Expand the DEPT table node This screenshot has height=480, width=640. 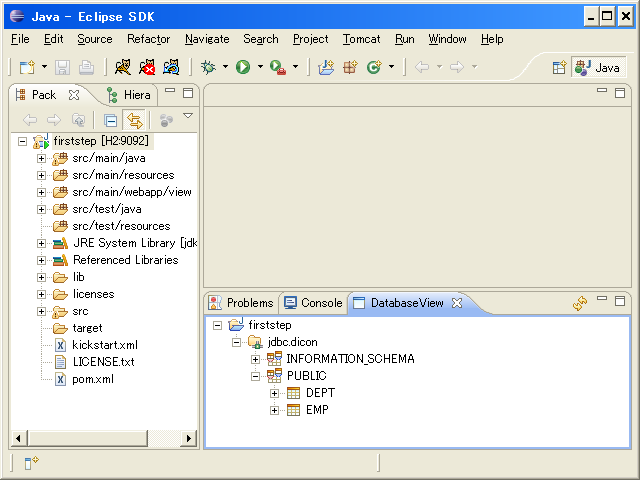(x=275, y=393)
